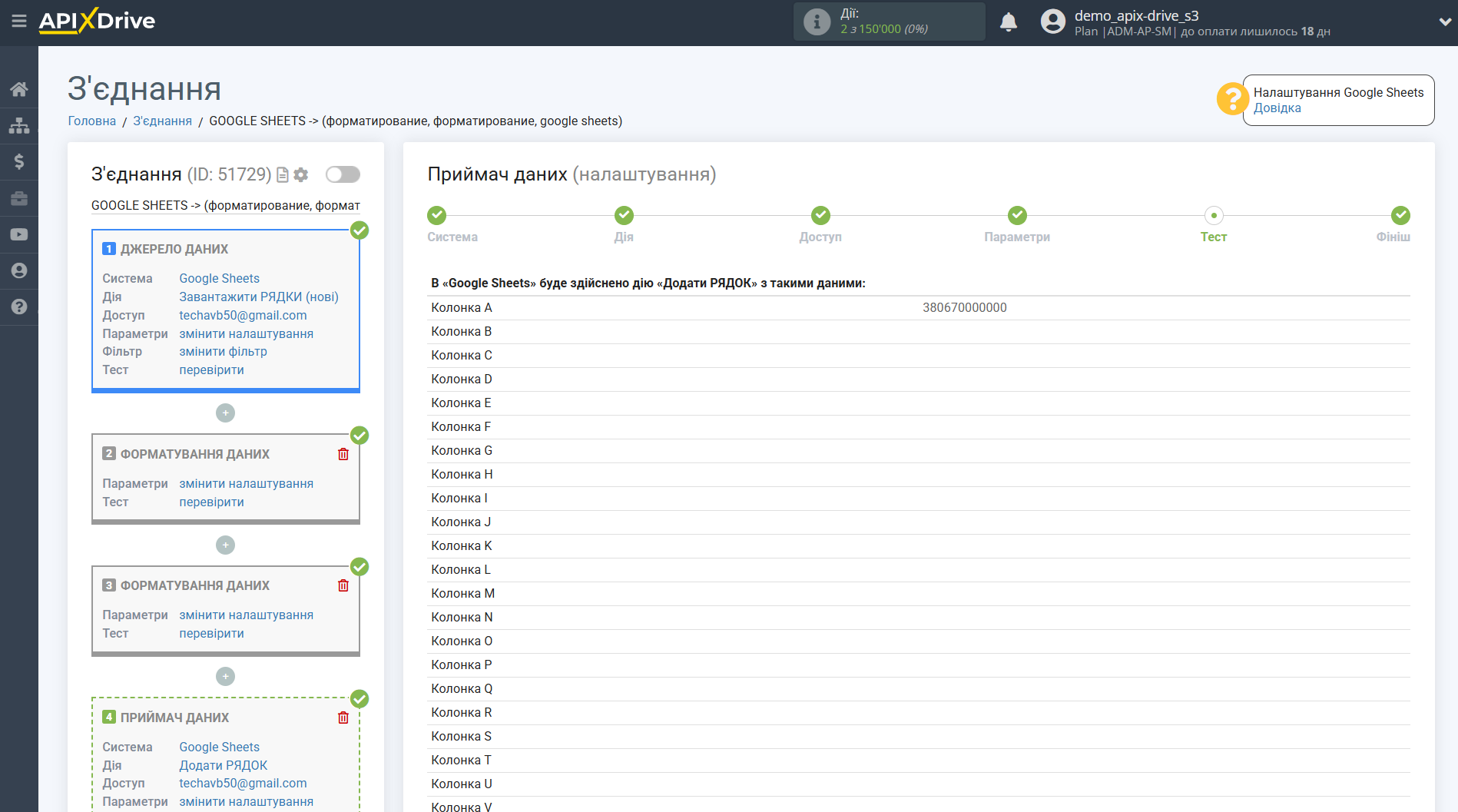Open the user profile icon in sidebar
Screen dimensions: 1458x812
19,270
